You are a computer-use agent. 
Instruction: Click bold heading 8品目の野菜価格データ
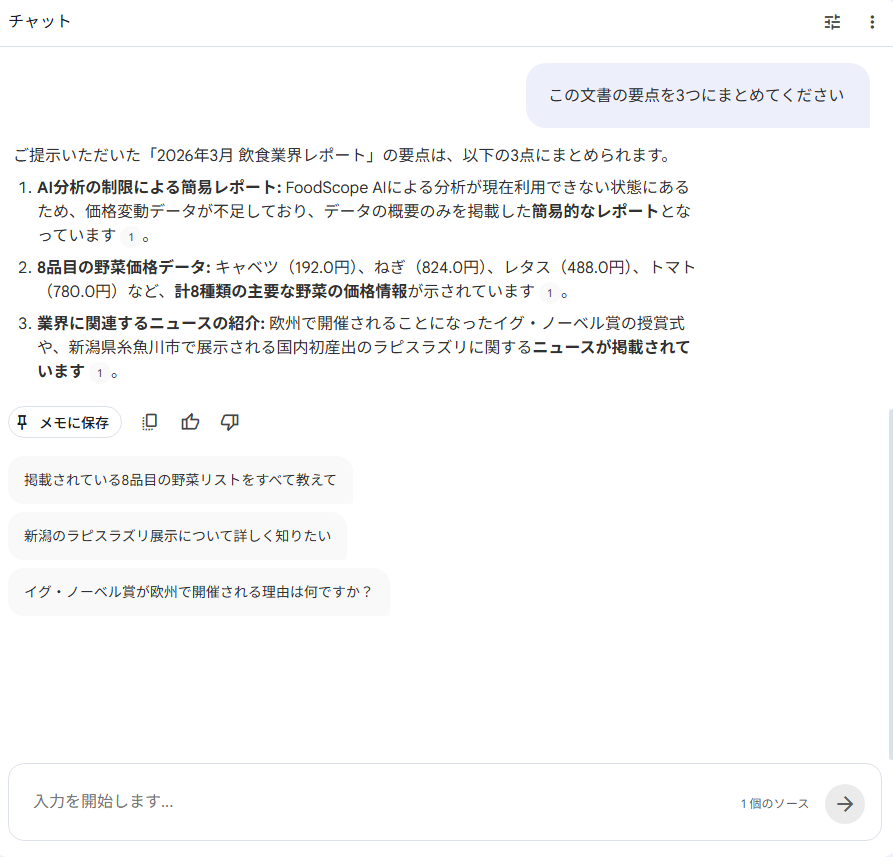(124, 267)
